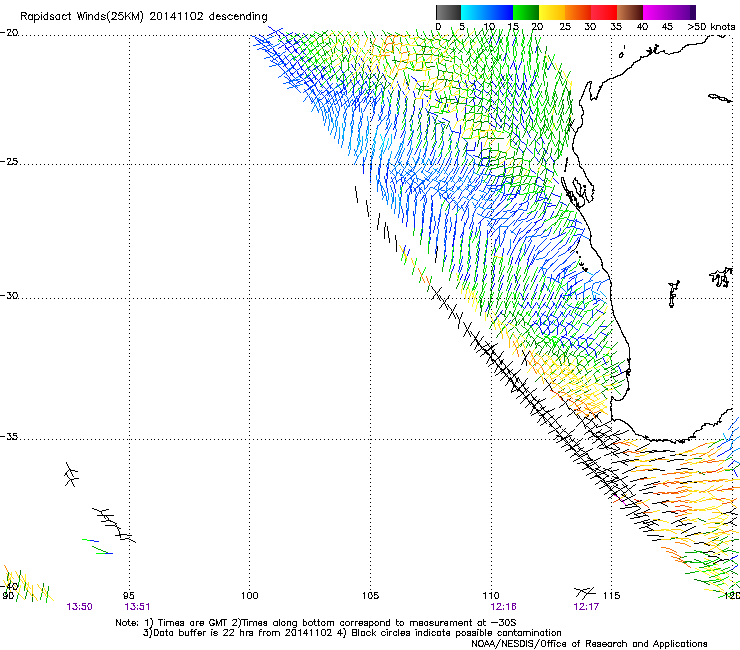
Task: Click the green 15–20 knots legend swatch
Action: point(526,12)
